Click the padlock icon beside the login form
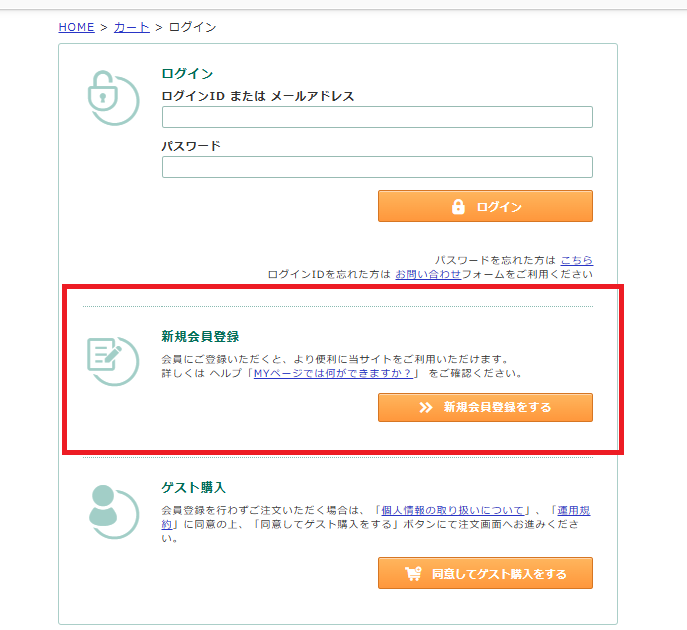The width and height of the screenshot is (687, 630). click(x=112, y=97)
